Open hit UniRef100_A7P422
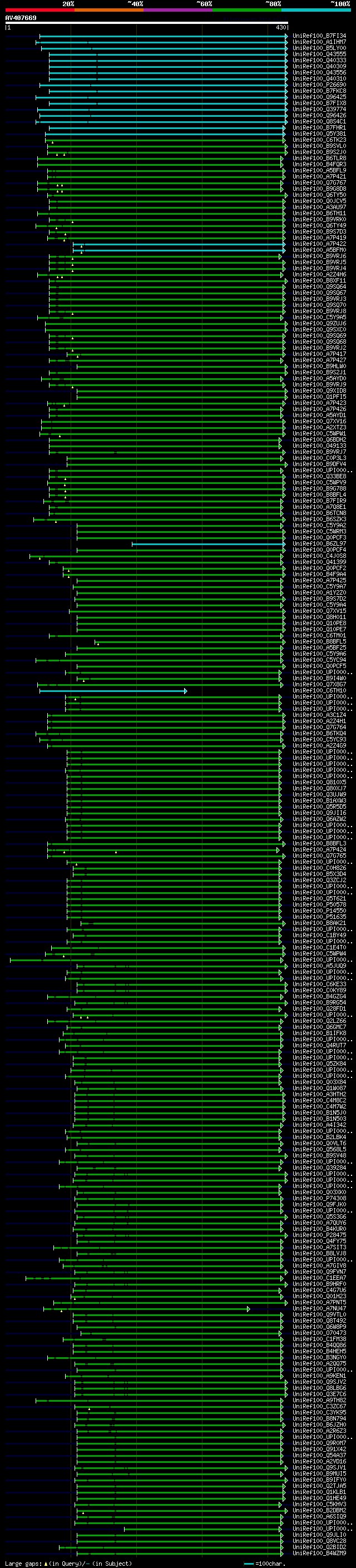Viewport: 356px width, 1568px height. 319,244
